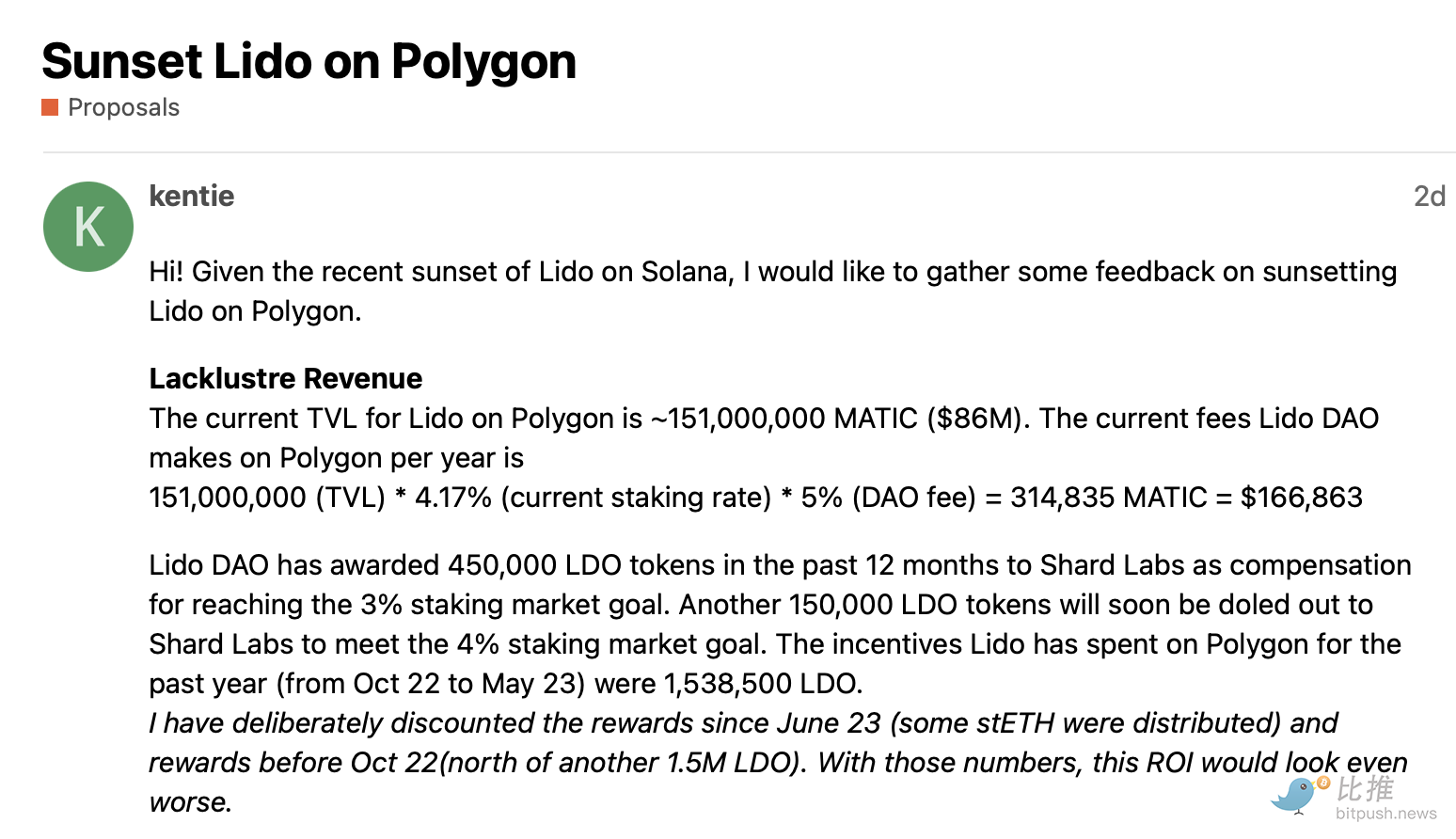
Task: Click the orange square category badge
Action: tap(50, 107)
